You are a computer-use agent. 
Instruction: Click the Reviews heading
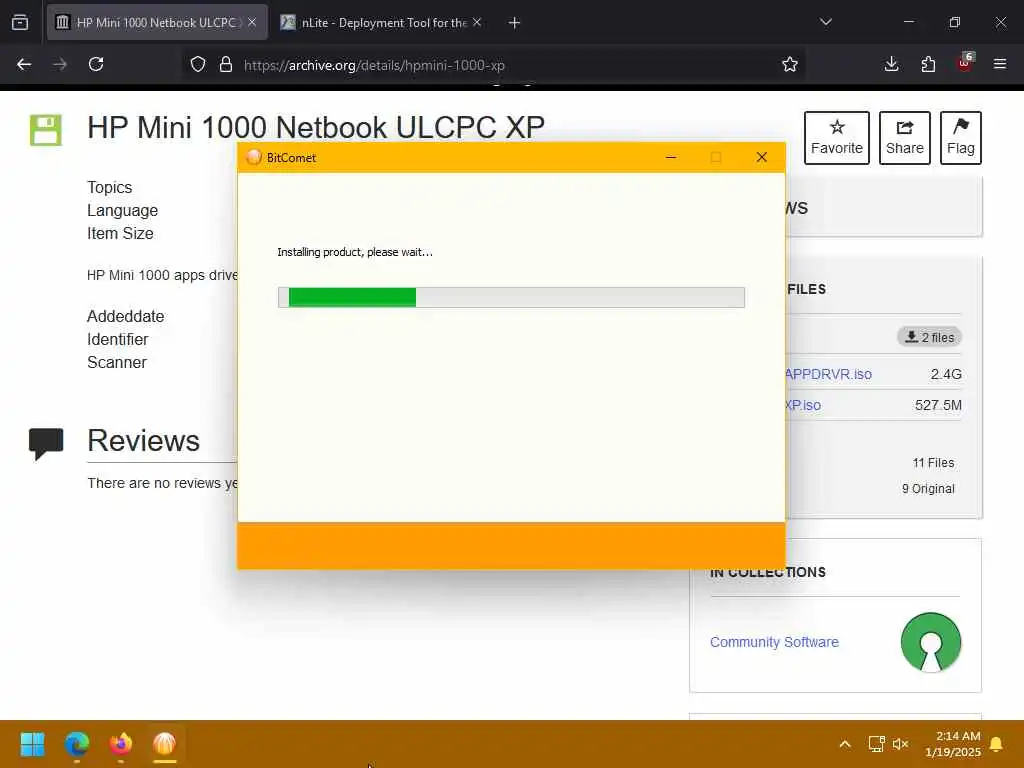coord(144,440)
